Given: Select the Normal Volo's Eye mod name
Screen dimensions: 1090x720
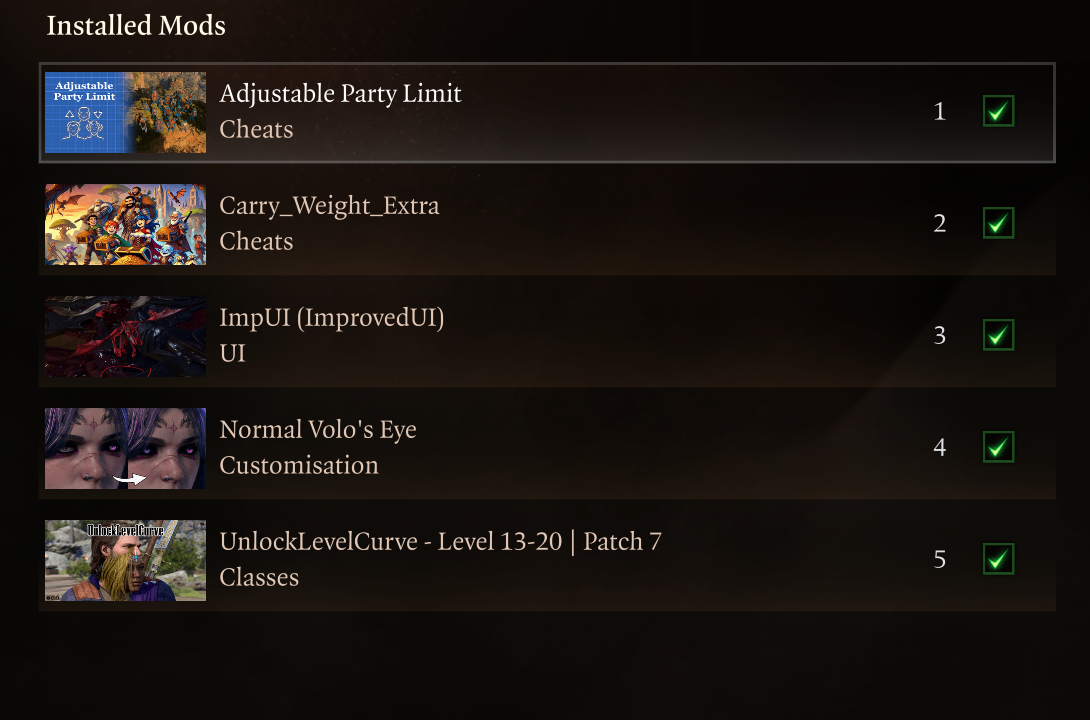Looking at the screenshot, I should pos(317,430).
